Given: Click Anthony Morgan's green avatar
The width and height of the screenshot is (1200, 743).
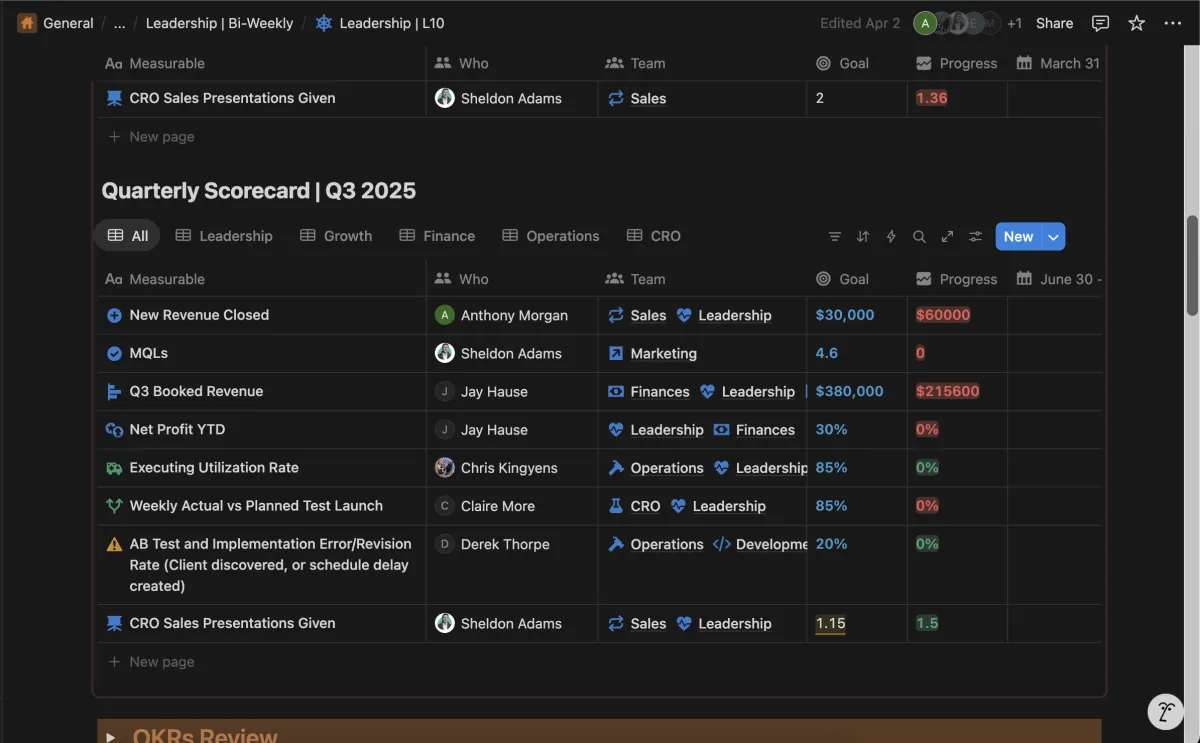Looking at the screenshot, I should click(x=445, y=315).
